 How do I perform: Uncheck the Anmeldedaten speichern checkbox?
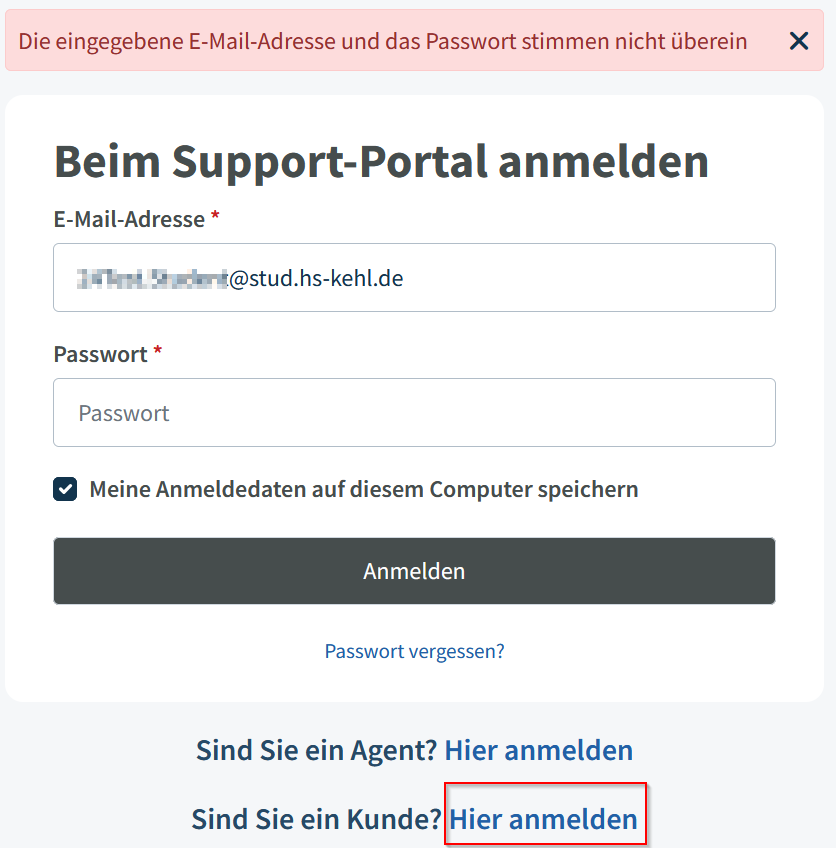click(66, 489)
